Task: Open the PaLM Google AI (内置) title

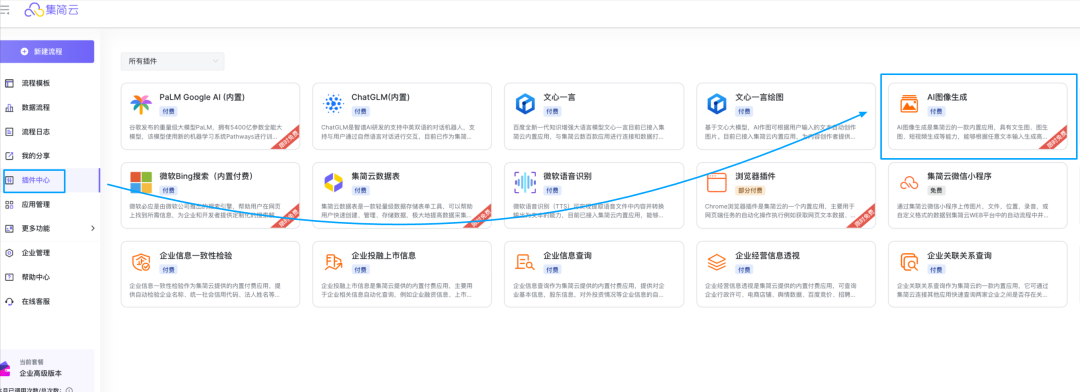Action: pyautogui.click(x=202, y=97)
